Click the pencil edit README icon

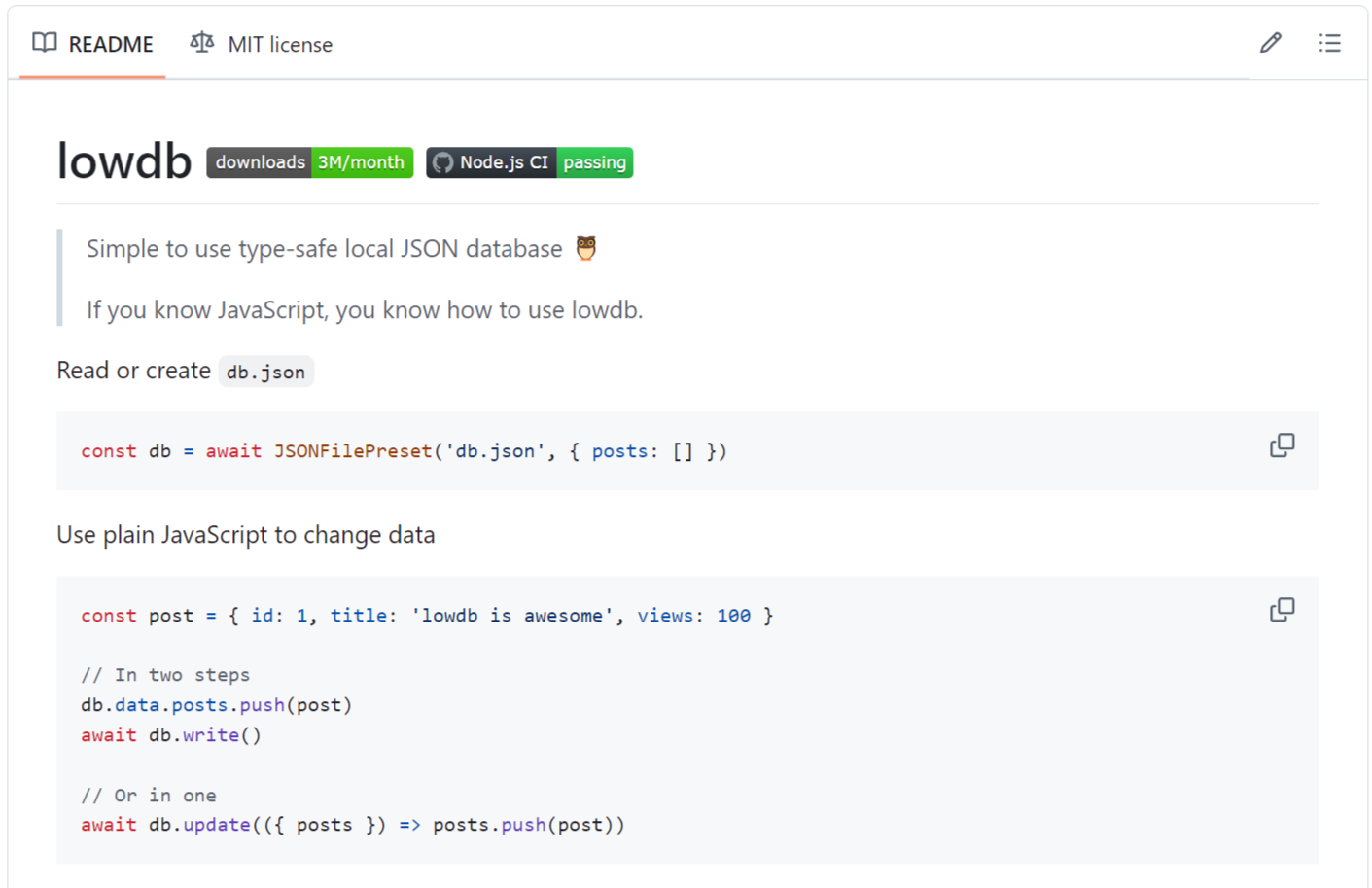(x=1270, y=43)
